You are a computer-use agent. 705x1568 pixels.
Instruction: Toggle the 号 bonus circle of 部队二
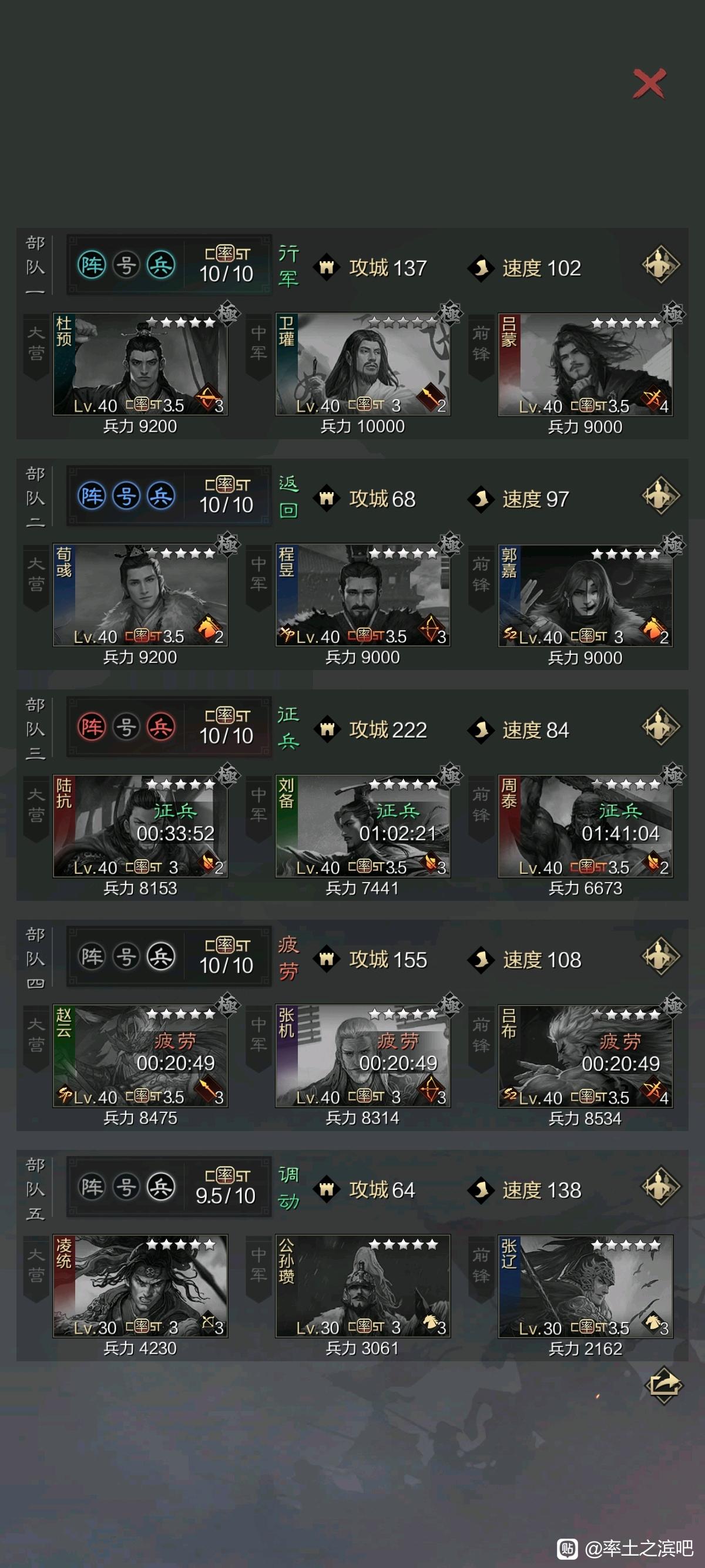coord(126,496)
